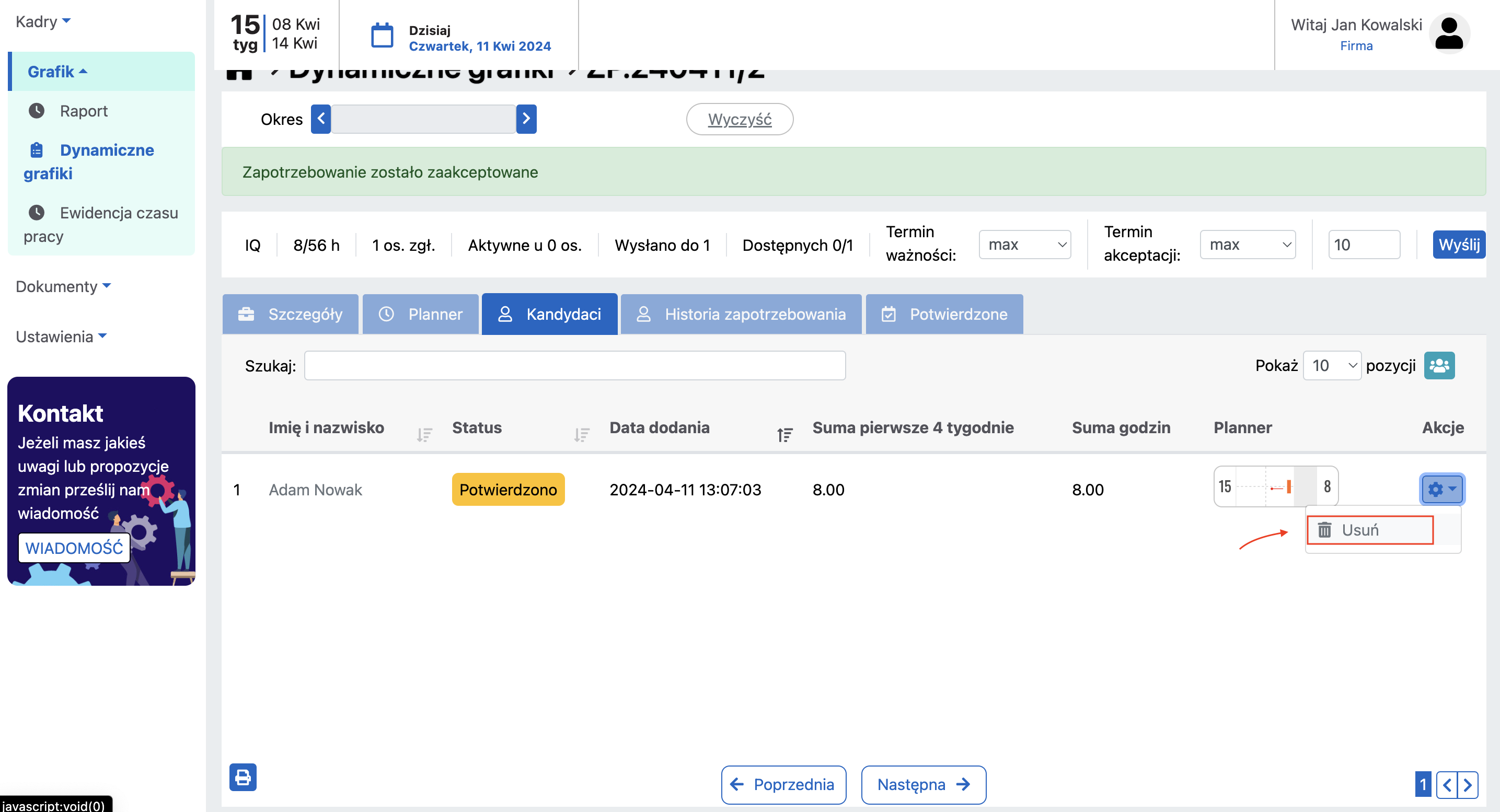This screenshot has width=1500, height=812.
Task: Open the gear actions menu for Adam Nowak
Action: pos(1442,489)
